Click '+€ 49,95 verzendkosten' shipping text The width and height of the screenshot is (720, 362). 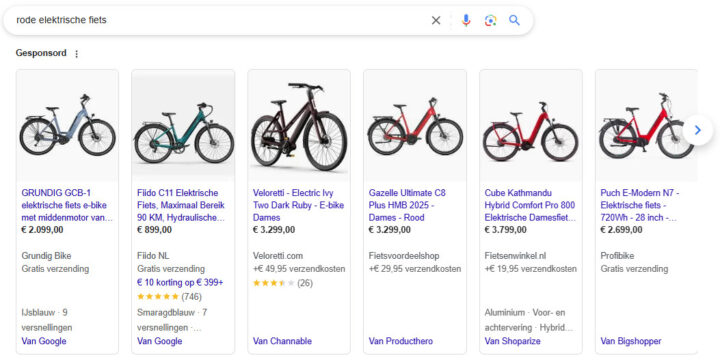pos(299,269)
